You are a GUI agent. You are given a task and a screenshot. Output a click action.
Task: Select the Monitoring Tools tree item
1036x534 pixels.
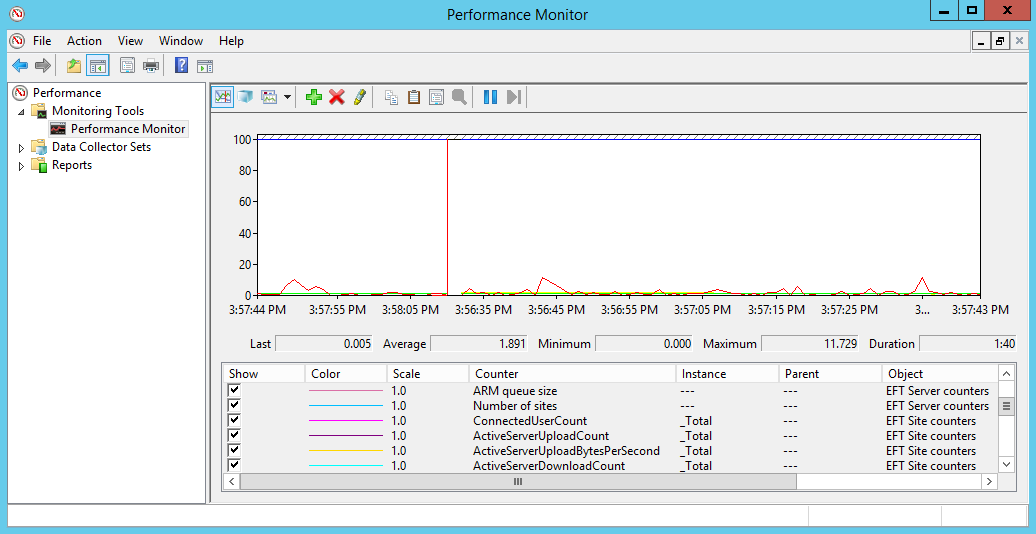point(97,111)
